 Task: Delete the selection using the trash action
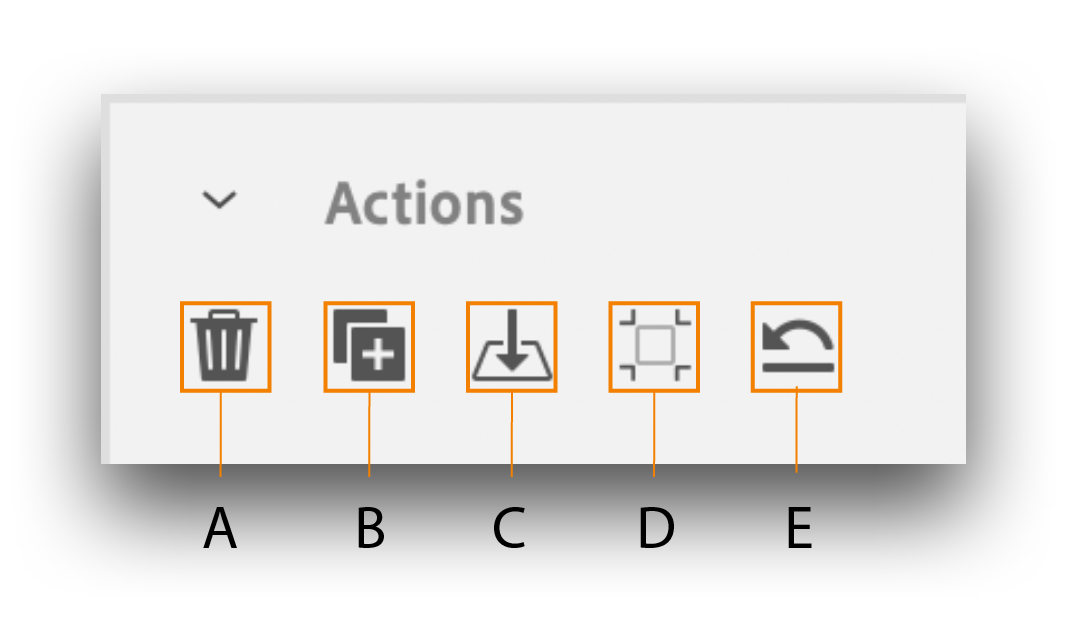pos(225,347)
